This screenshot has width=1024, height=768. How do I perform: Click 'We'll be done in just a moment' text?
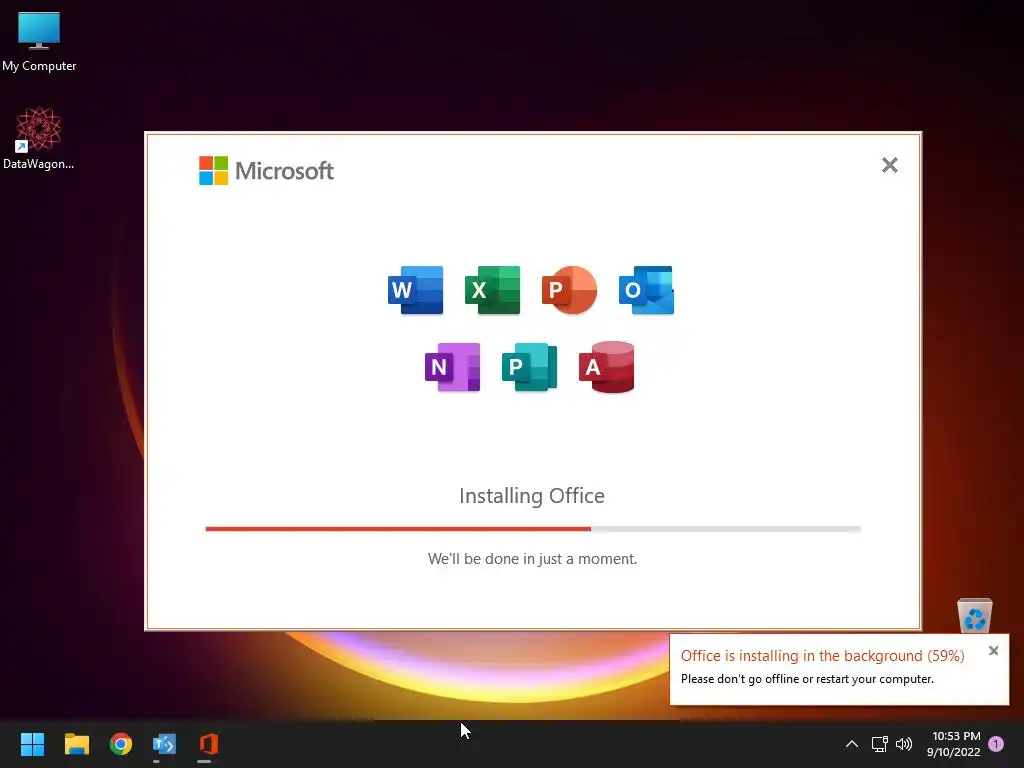[x=532, y=559]
